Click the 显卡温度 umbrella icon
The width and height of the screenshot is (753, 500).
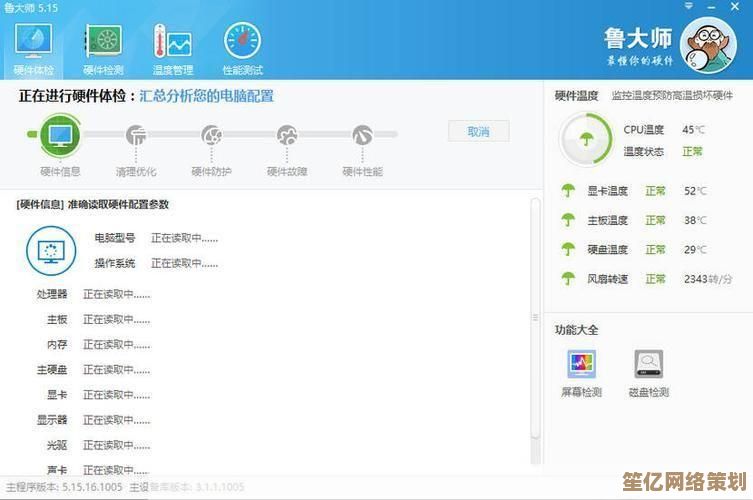coord(568,191)
